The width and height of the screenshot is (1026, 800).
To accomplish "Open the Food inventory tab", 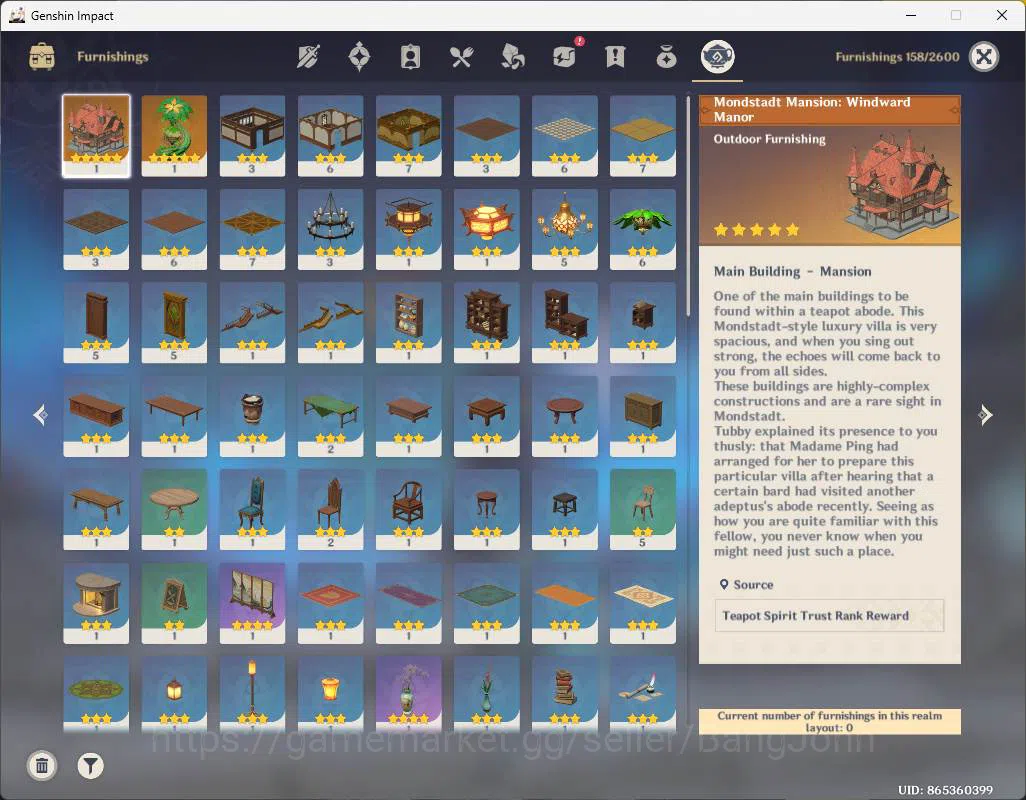I will click(461, 57).
